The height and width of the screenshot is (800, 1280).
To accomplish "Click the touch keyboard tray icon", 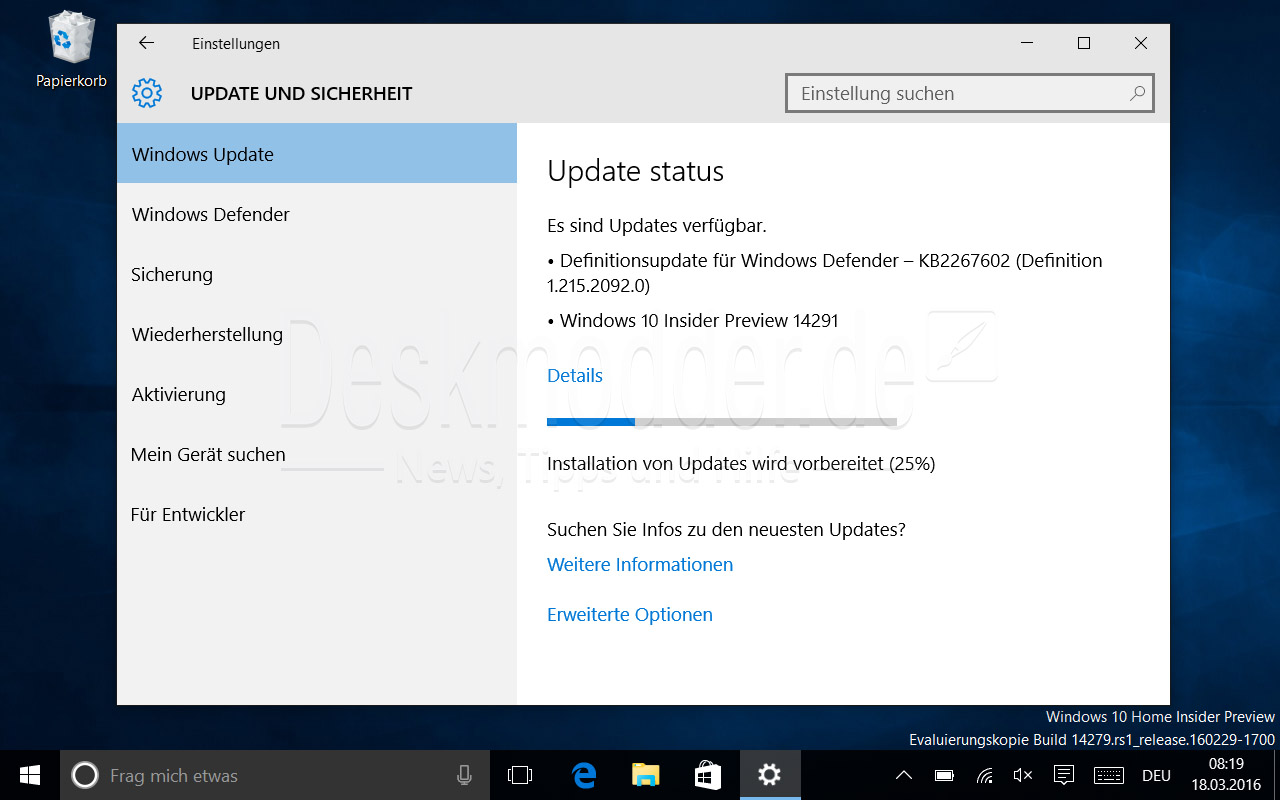I will pos(1109,775).
